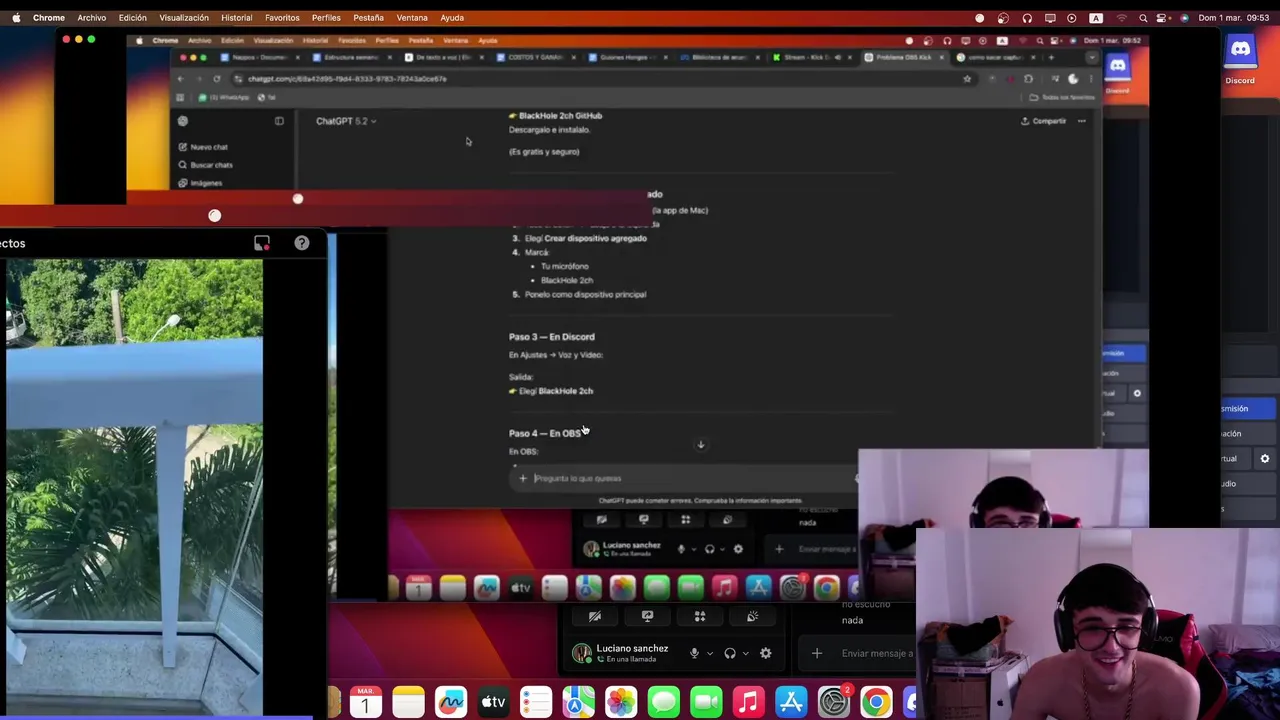The width and height of the screenshot is (1280, 720).
Task: Mute the microphone beside Luciano sanchez in large panel
Action: coord(694,653)
